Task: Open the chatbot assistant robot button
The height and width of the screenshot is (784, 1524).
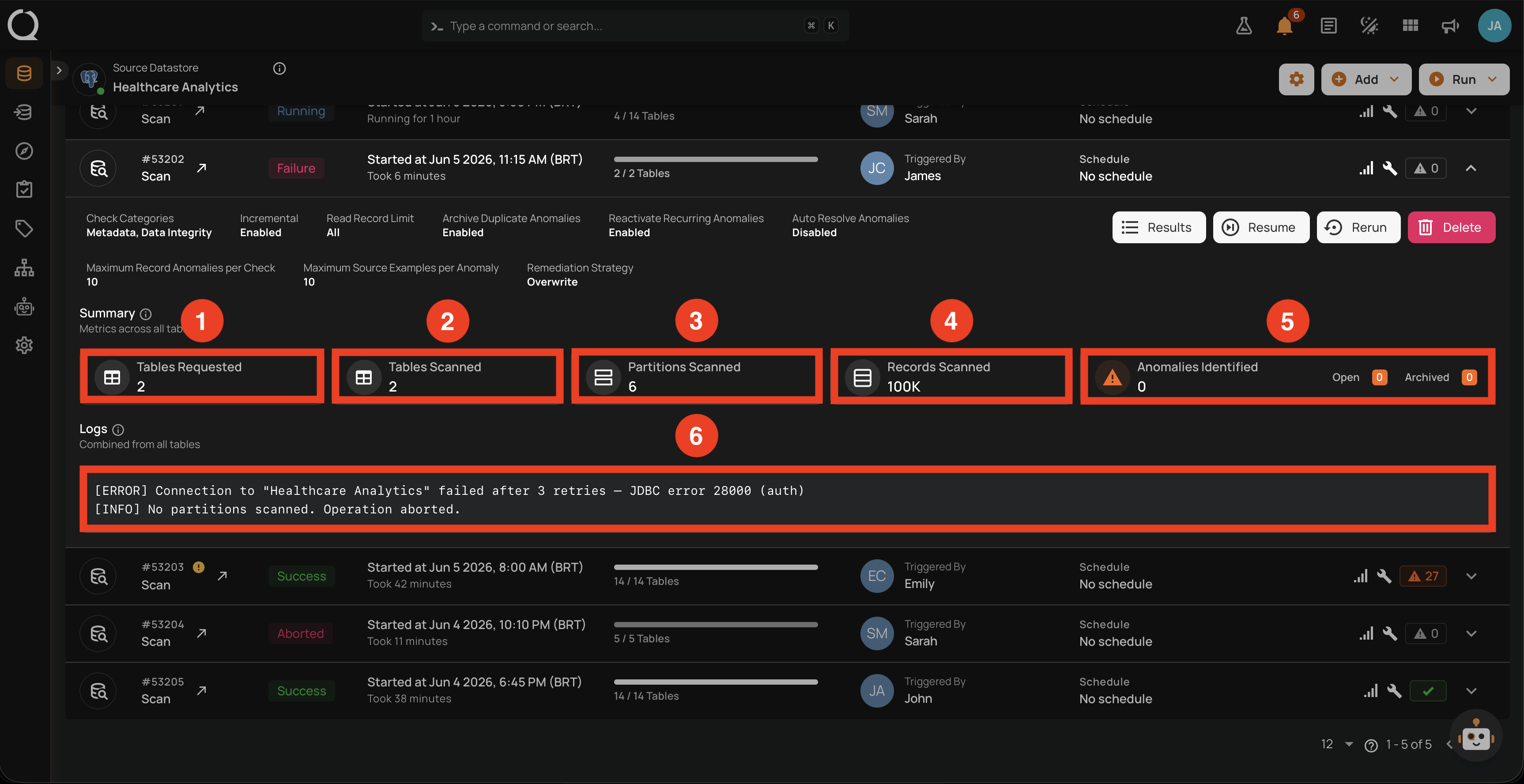Action: 1475,735
